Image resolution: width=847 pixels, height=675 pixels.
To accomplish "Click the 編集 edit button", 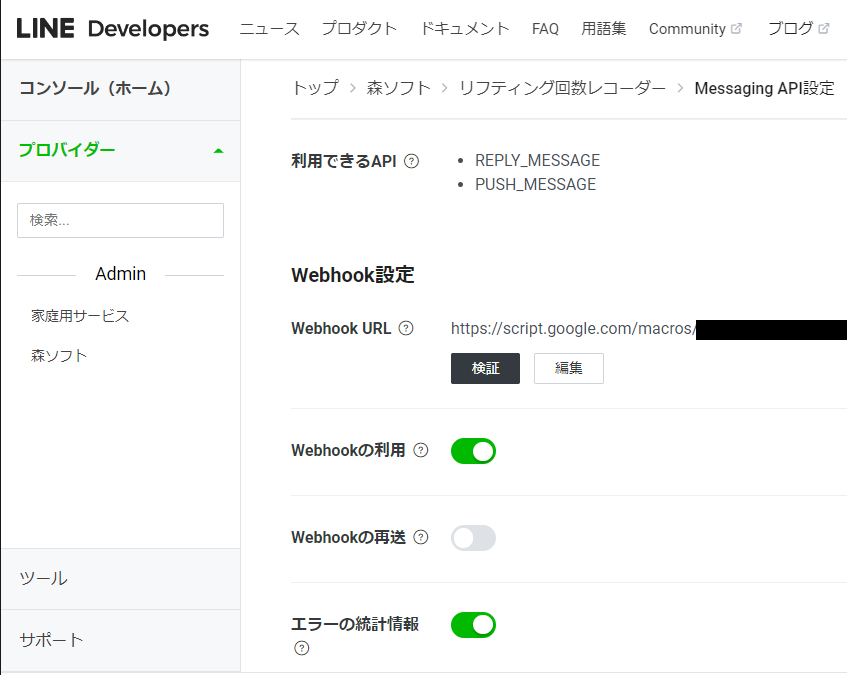I will pyautogui.click(x=569, y=368).
